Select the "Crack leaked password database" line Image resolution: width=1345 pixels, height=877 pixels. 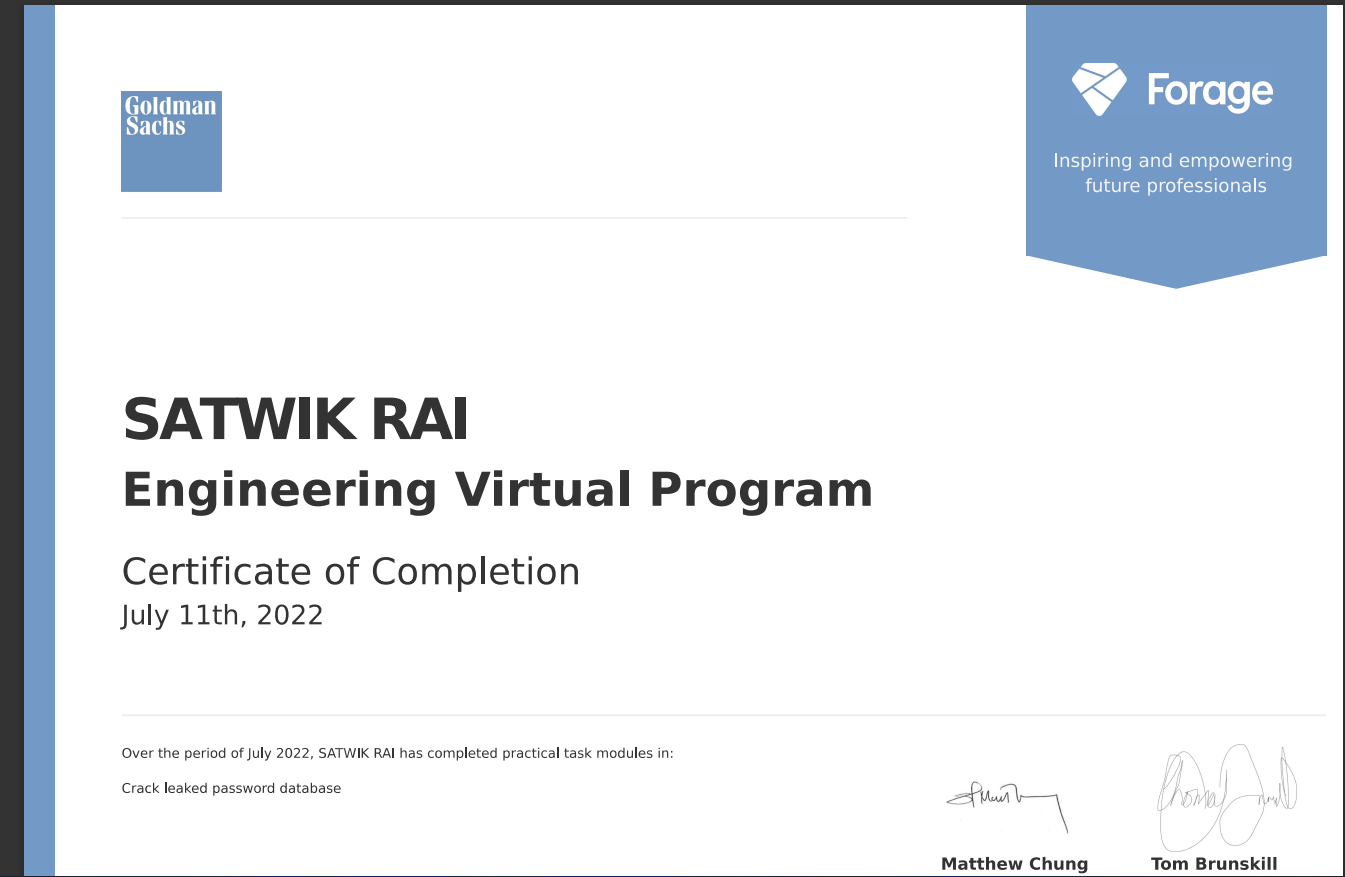click(x=231, y=789)
